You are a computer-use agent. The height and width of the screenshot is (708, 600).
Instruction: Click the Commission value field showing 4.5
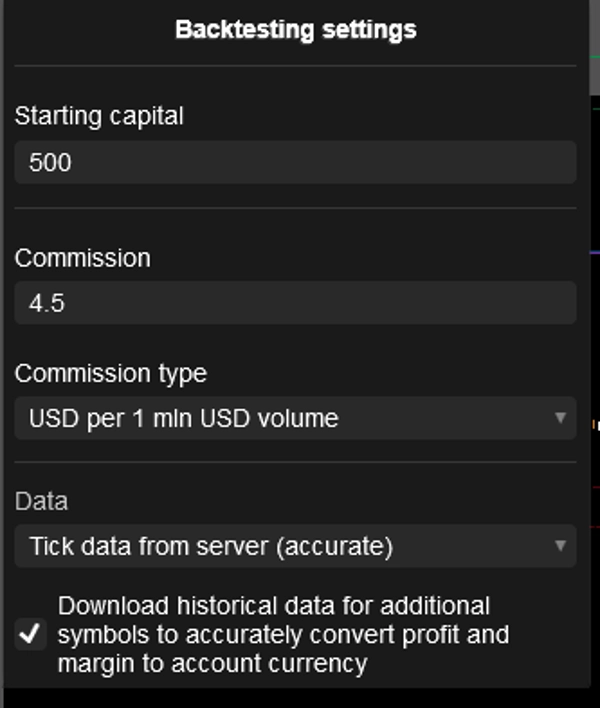pos(295,303)
